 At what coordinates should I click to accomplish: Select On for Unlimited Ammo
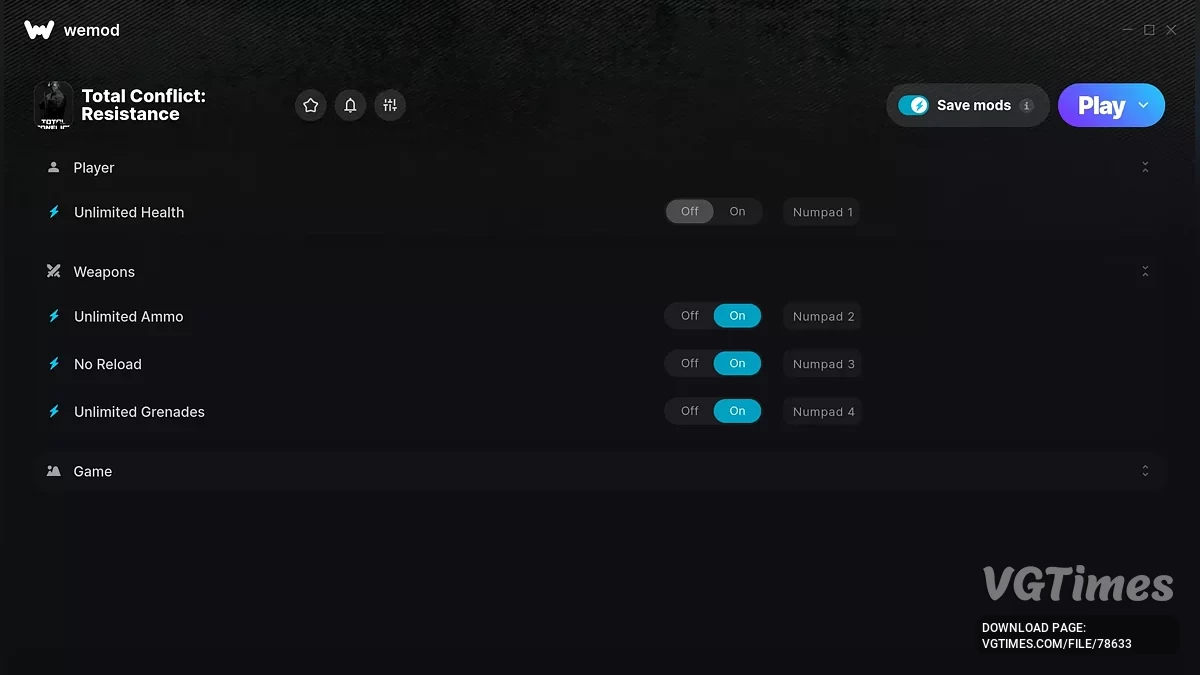coord(737,315)
